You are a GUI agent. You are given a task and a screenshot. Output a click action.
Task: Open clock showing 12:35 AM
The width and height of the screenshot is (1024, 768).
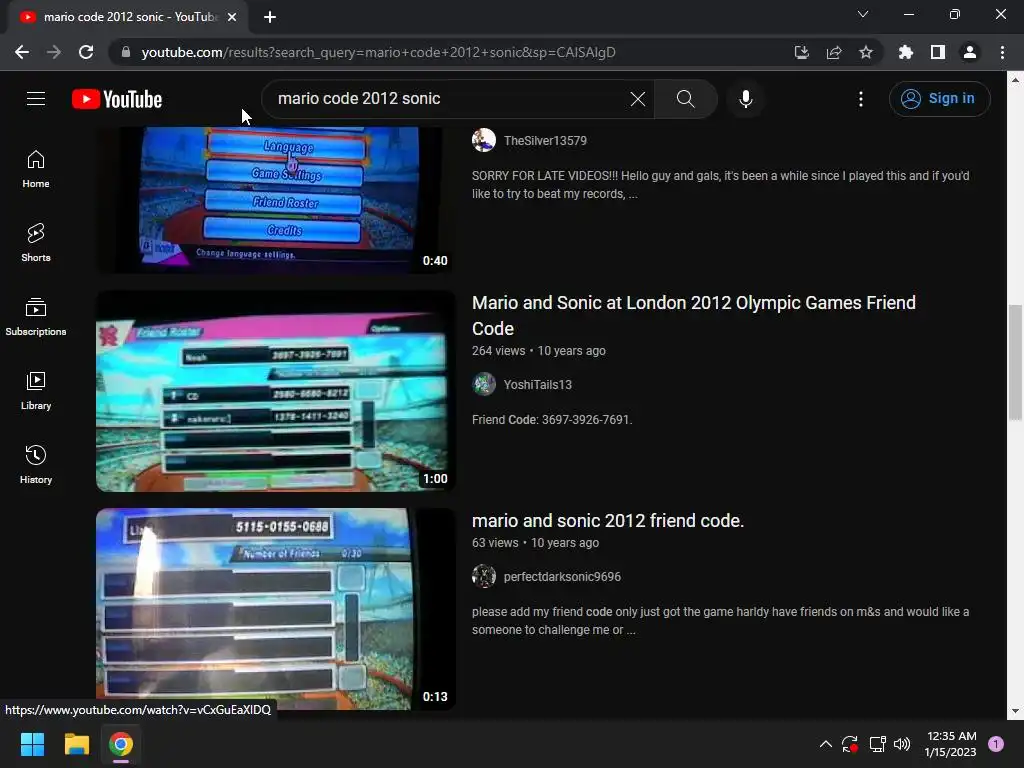coord(951,744)
